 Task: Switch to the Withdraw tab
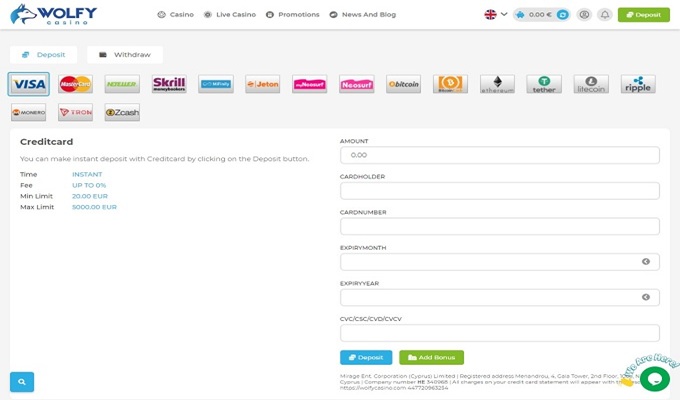125,55
